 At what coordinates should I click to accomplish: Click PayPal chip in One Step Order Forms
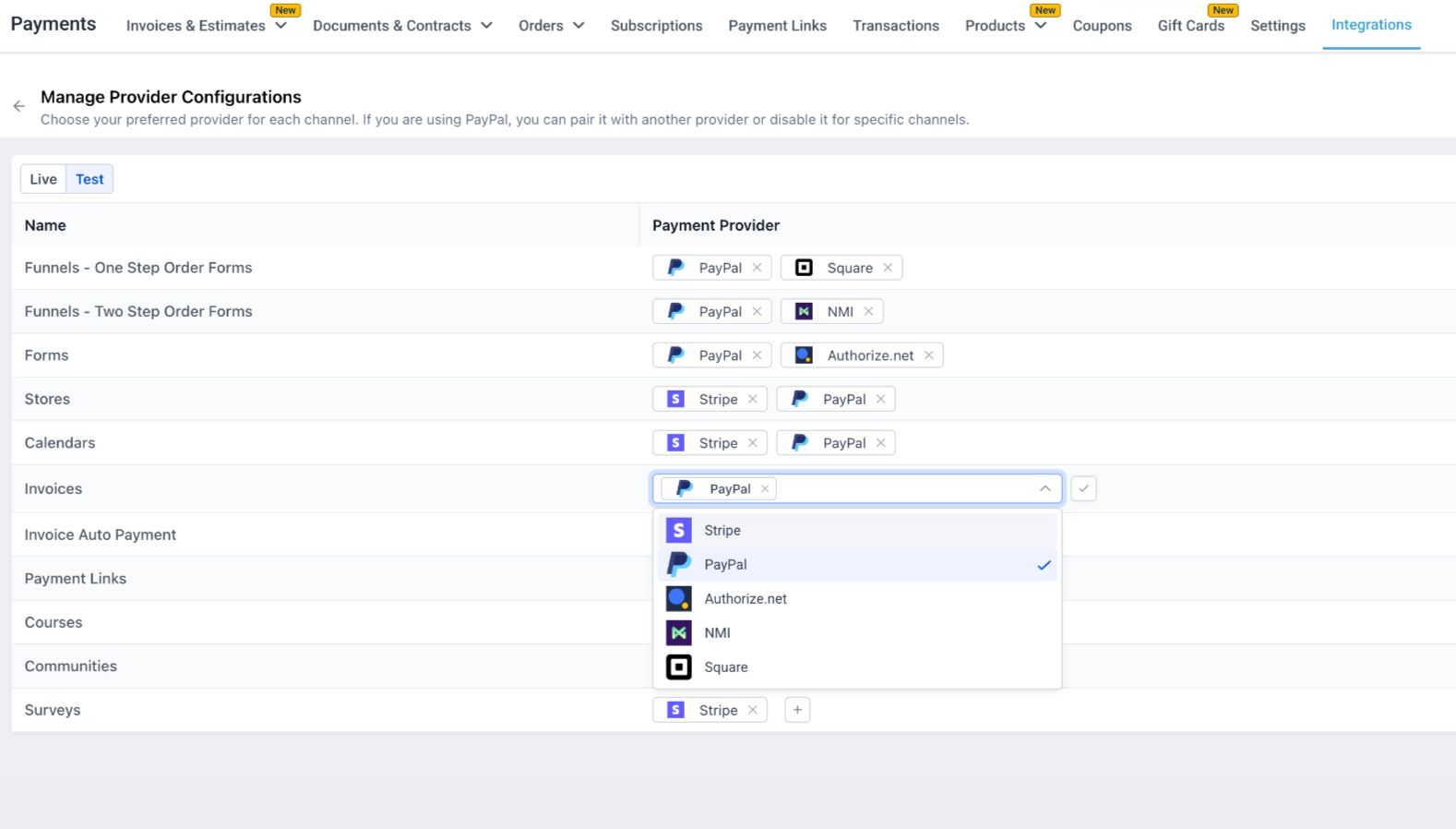pyautogui.click(x=711, y=268)
